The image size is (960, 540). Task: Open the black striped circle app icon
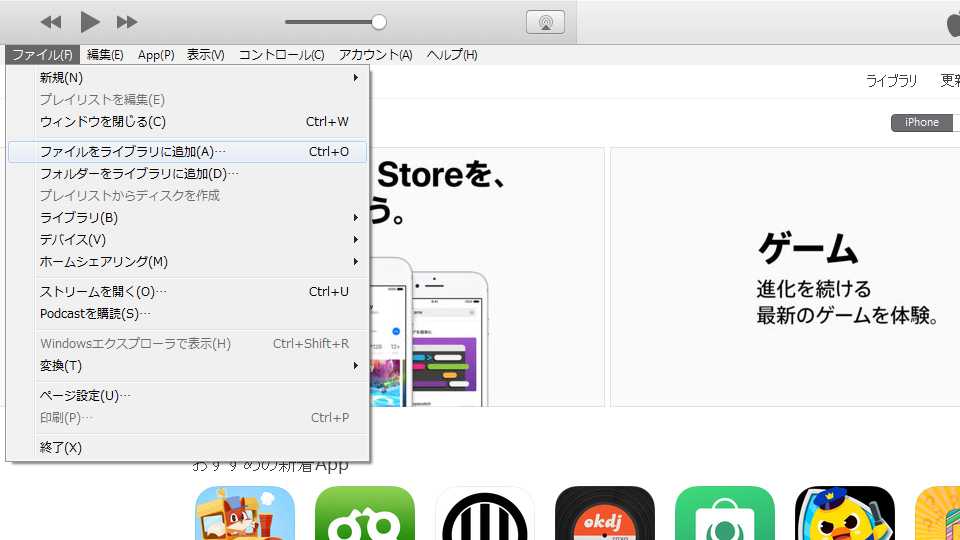[485, 513]
